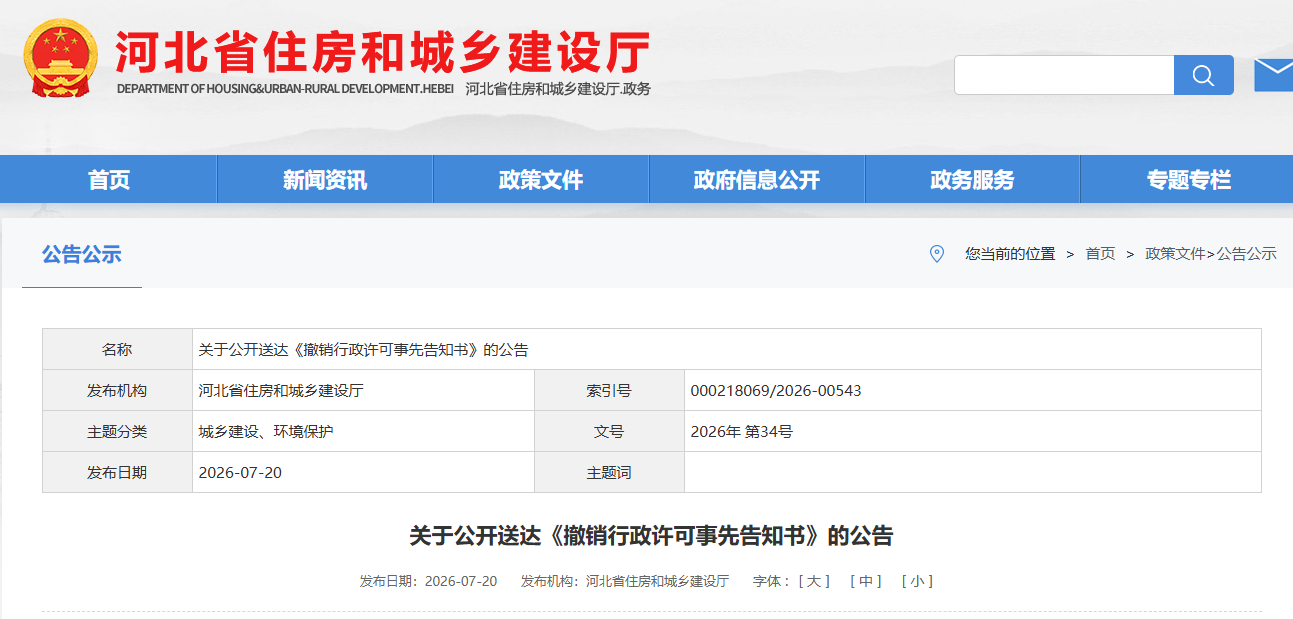Set font size to 大
1293x619 pixels.
814,581
